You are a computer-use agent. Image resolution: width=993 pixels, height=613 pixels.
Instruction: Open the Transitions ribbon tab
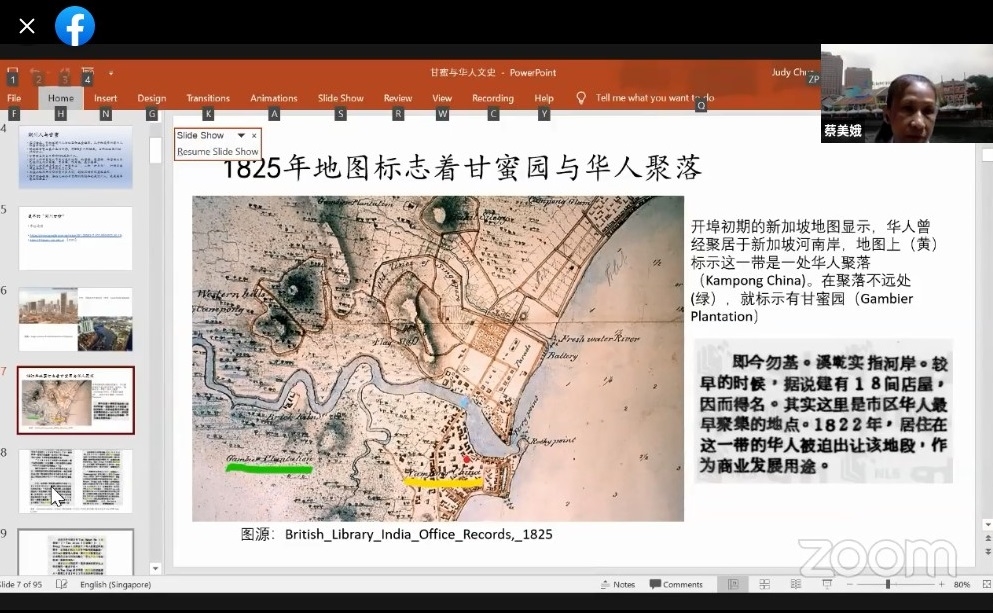pos(208,98)
